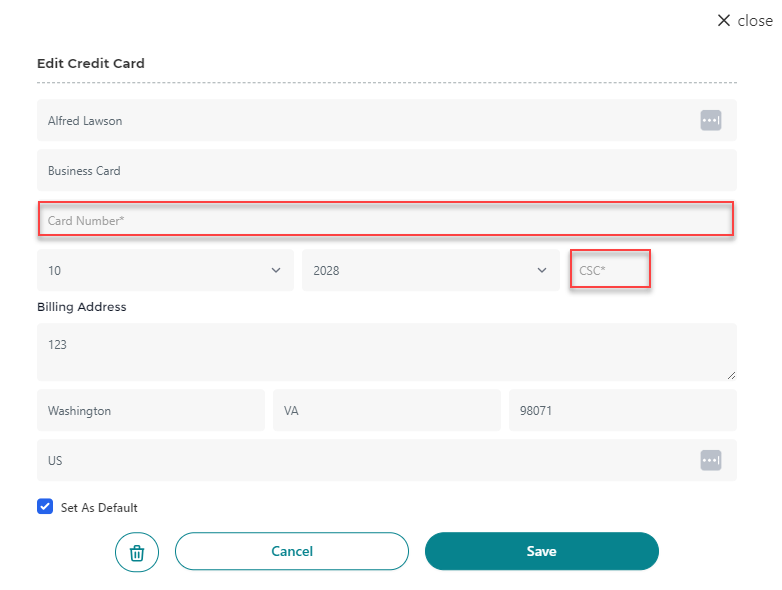Focus the US country field
This screenshot has height=590, width=782.
click(x=360, y=460)
